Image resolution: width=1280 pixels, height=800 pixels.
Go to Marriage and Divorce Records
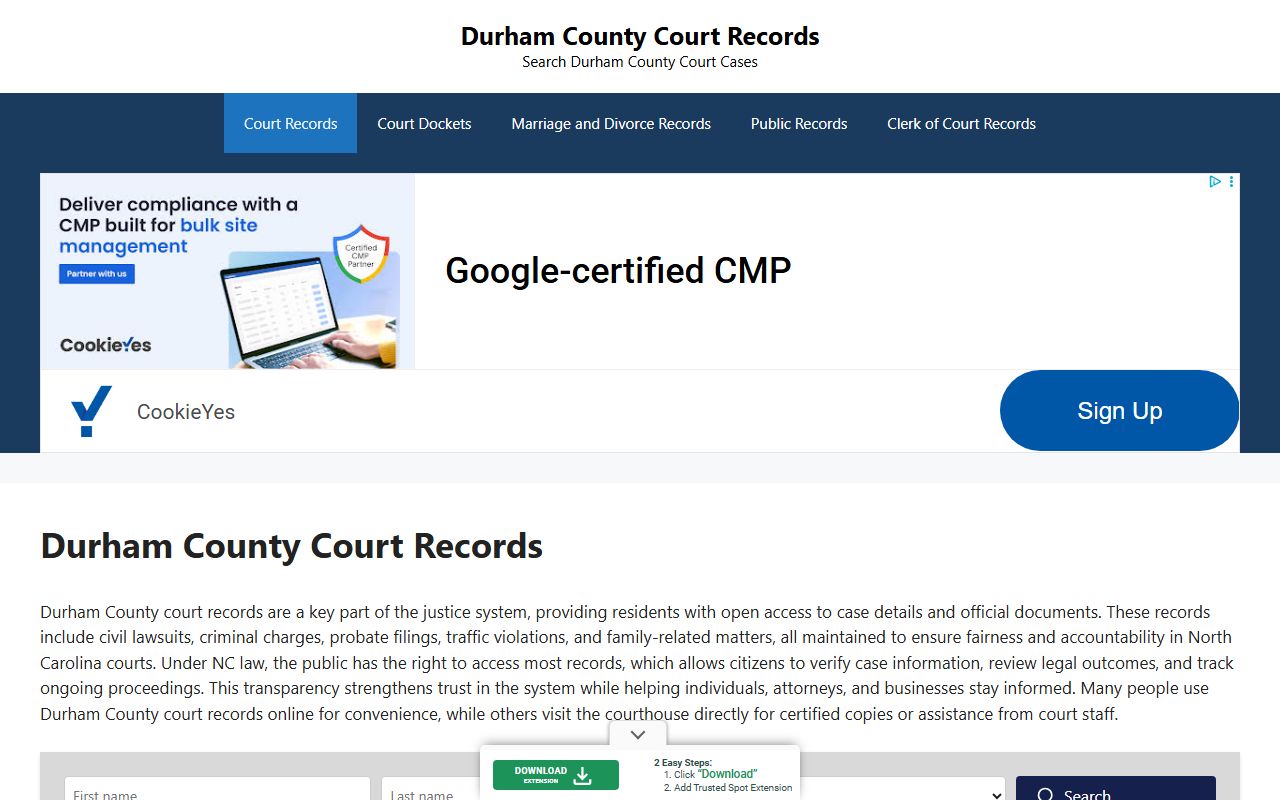[x=611, y=123]
